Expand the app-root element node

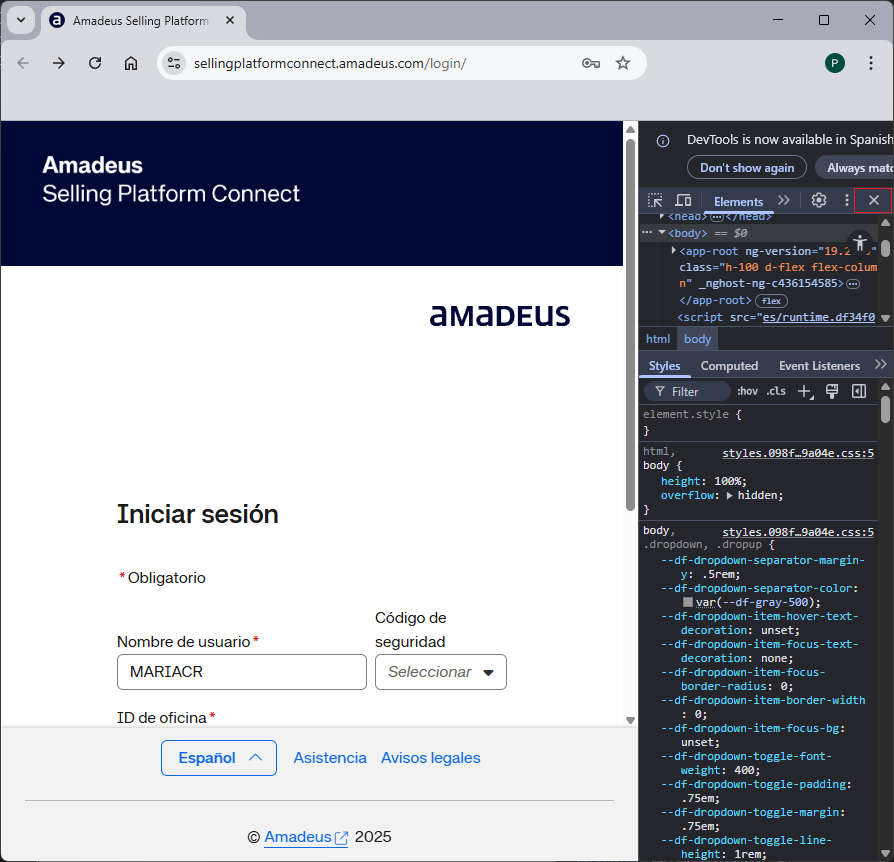tap(673, 250)
